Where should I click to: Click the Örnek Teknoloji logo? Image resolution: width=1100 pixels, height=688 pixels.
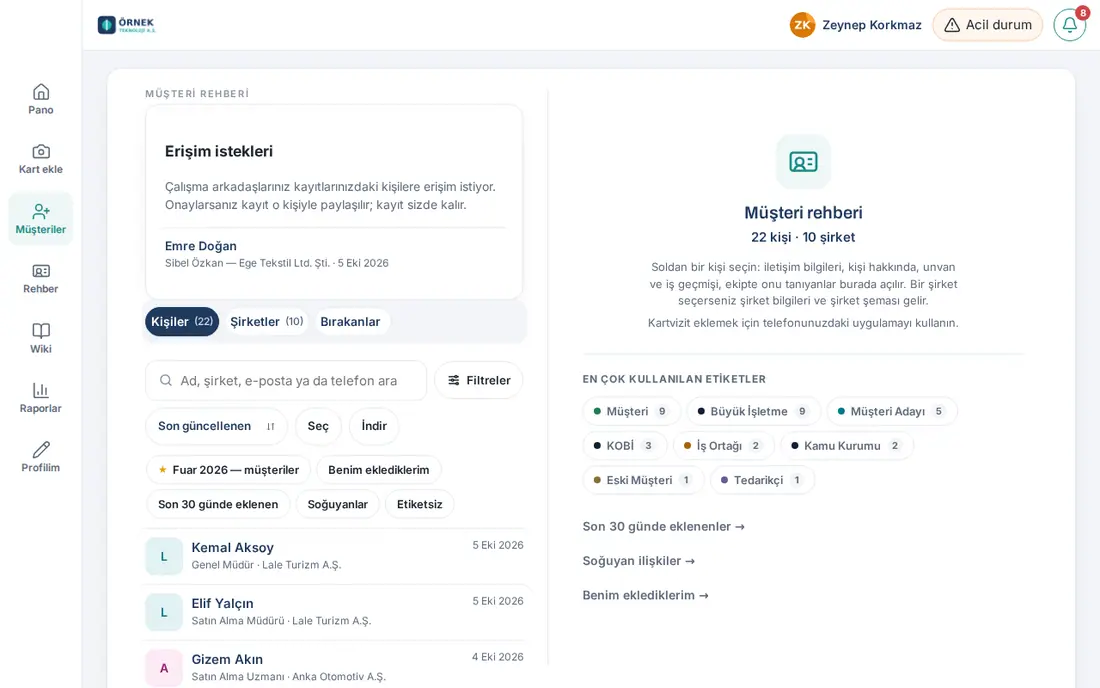(x=126, y=25)
